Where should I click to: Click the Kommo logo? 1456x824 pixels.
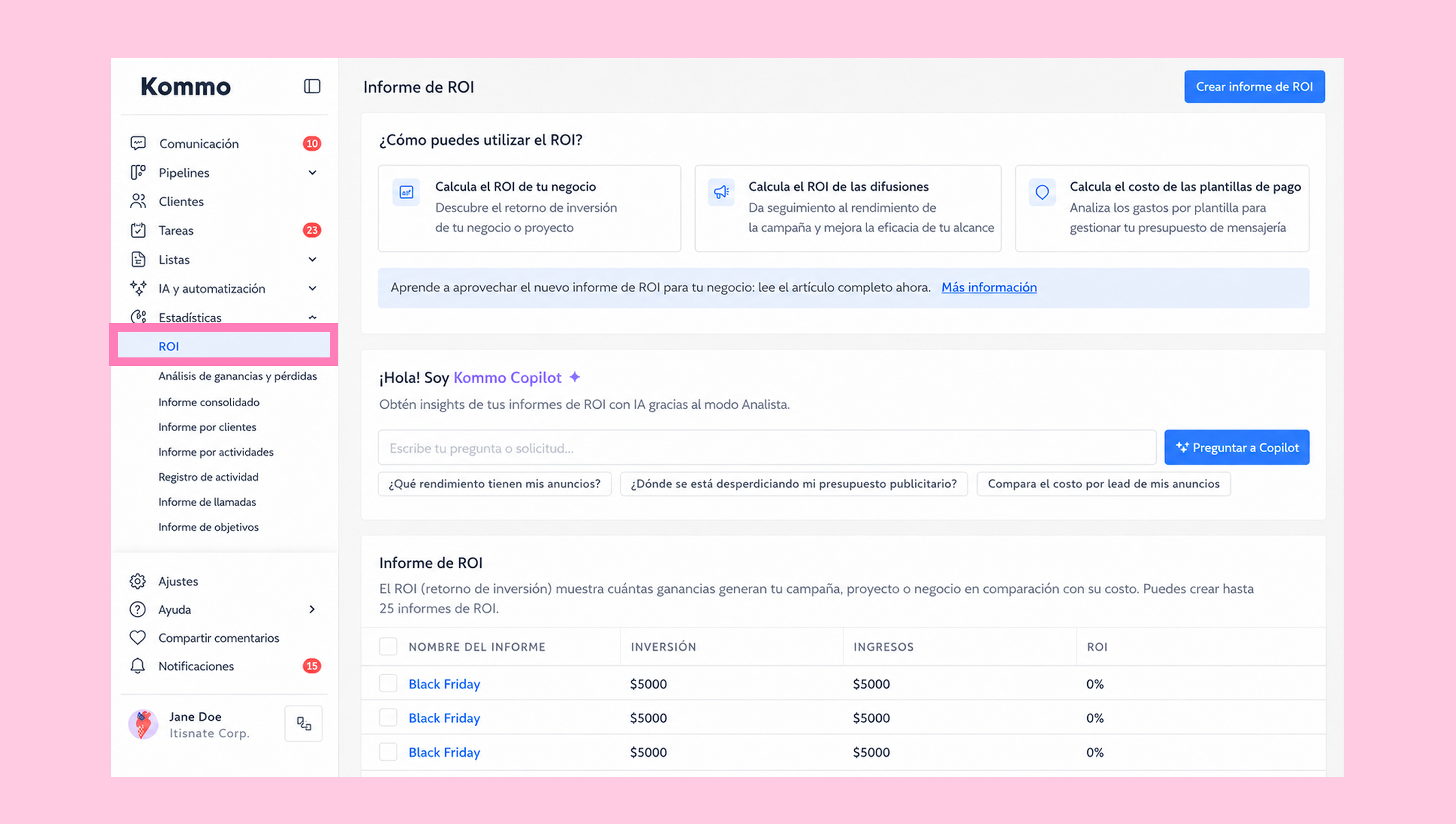point(186,87)
